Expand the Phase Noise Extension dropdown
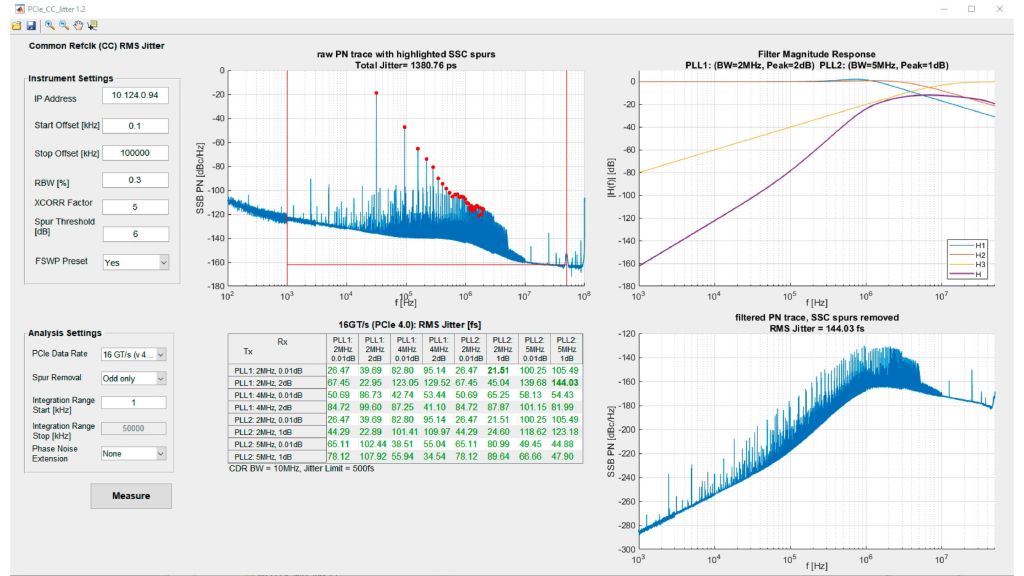The image size is (1024, 576). [x=133, y=453]
